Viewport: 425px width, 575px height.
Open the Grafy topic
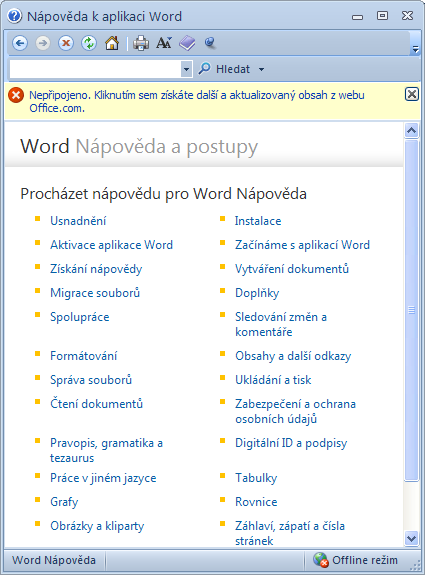pyautogui.click(x=64, y=502)
